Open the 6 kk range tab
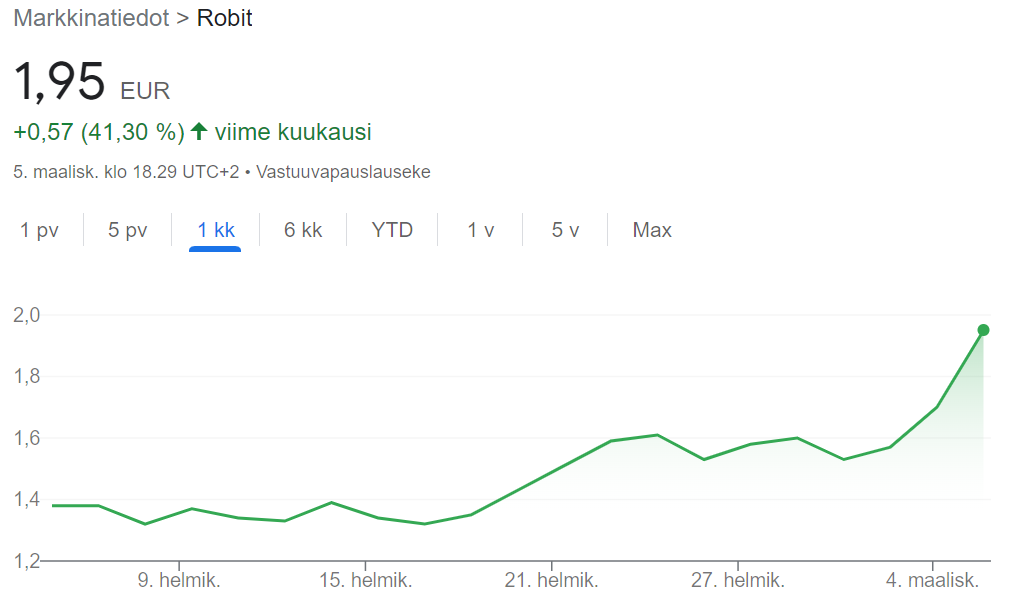1014x602 pixels. pyautogui.click(x=303, y=230)
